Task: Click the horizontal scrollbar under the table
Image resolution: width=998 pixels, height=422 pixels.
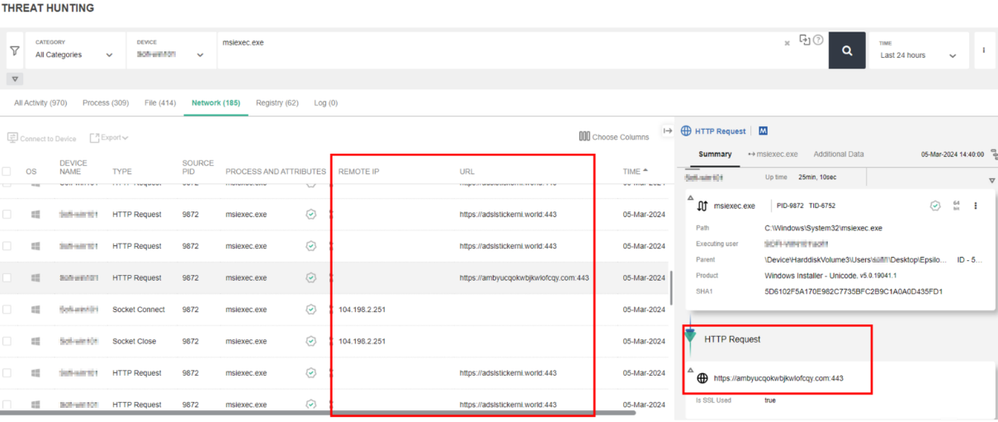Action: point(318,413)
